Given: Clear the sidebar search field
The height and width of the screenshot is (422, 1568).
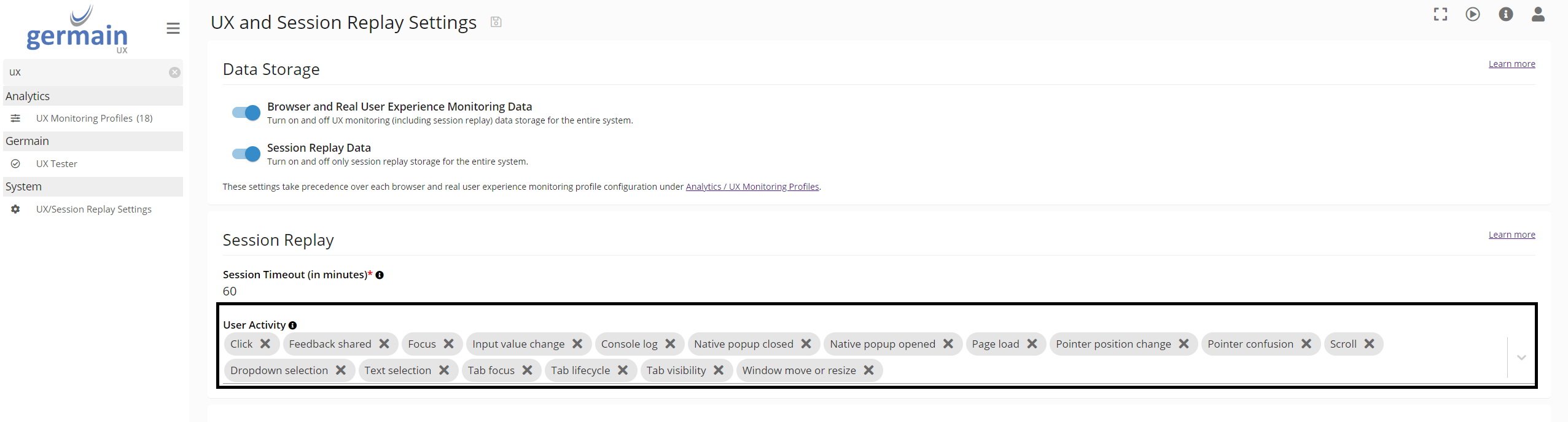Looking at the screenshot, I should pyautogui.click(x=174, y=72).
